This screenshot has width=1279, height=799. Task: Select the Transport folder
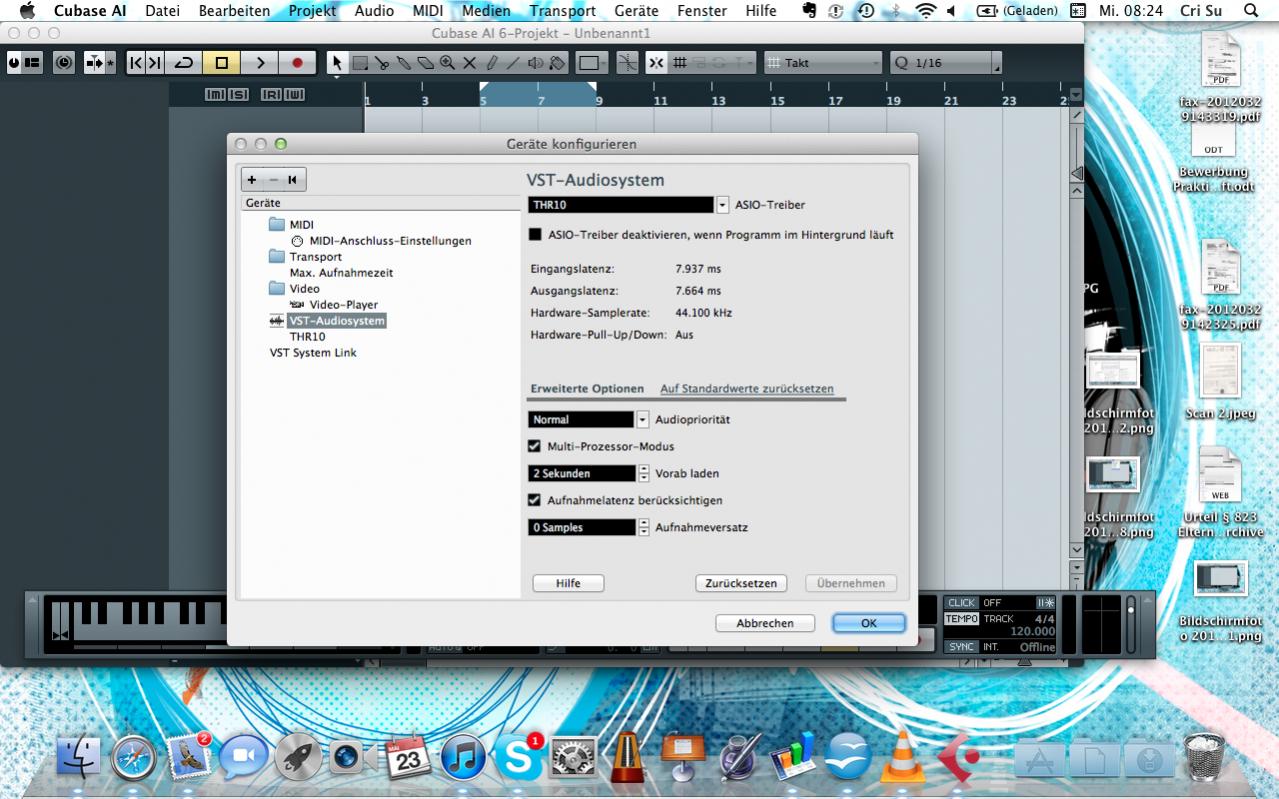pyautogui.click(x=305, y=257)
